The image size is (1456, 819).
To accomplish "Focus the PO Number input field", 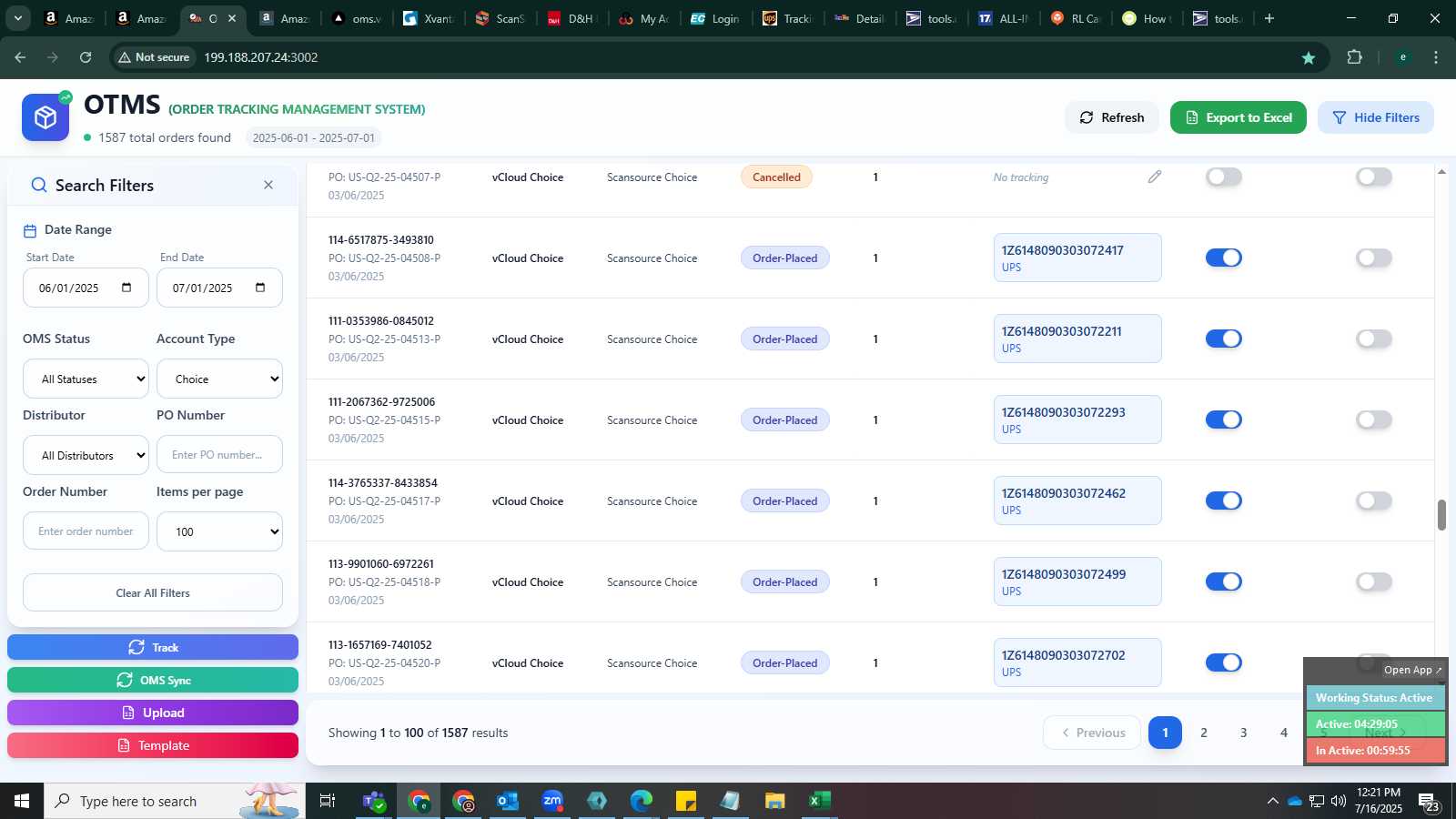I will click(x=219, y=454).
